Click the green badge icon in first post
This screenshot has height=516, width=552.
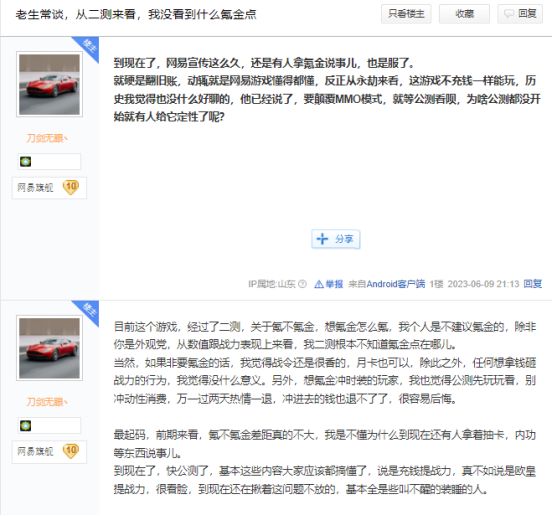[x=26, y=162]
